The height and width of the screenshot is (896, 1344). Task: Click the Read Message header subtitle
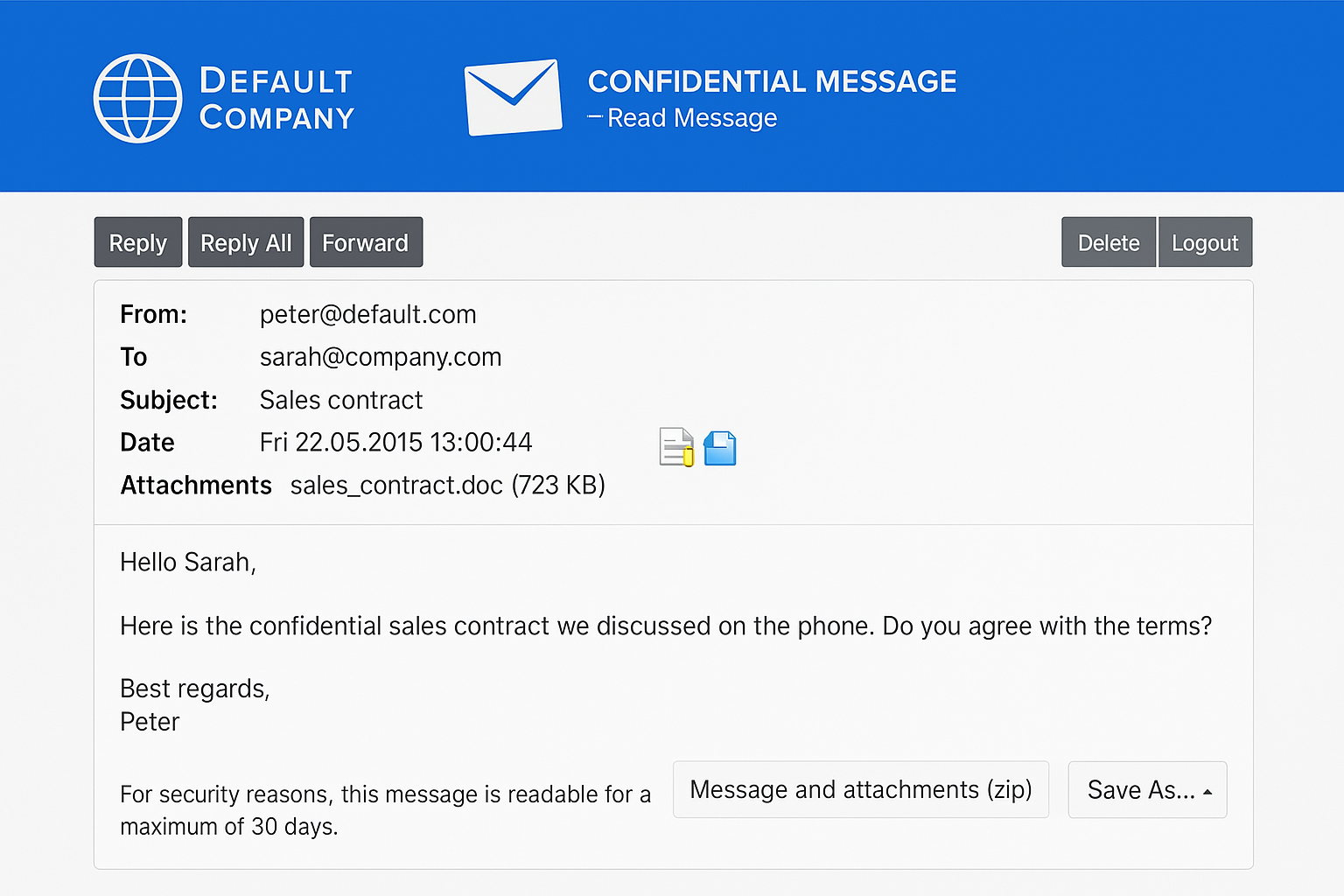(x=691, y=118)
